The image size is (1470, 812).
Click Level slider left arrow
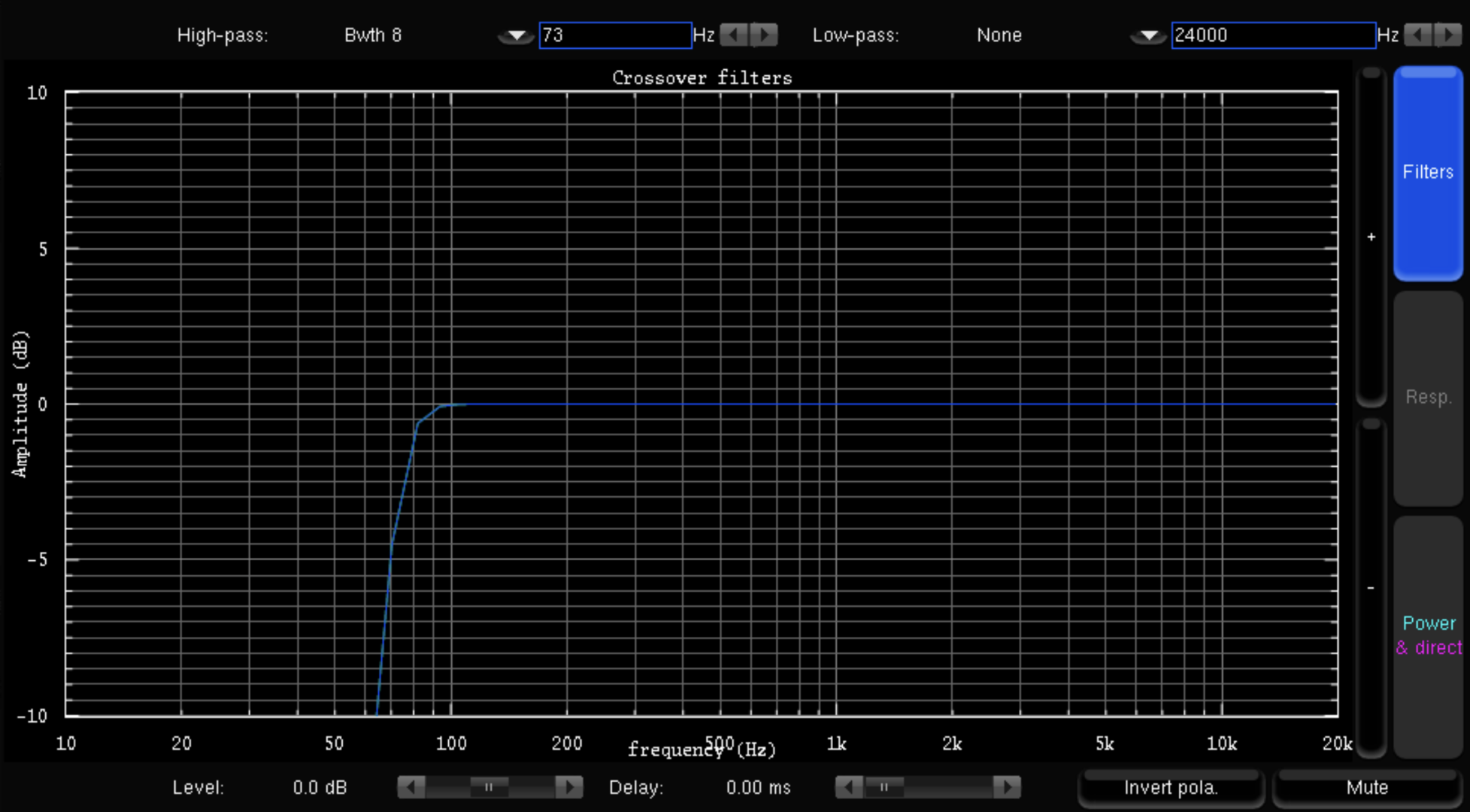pos(411,787)
